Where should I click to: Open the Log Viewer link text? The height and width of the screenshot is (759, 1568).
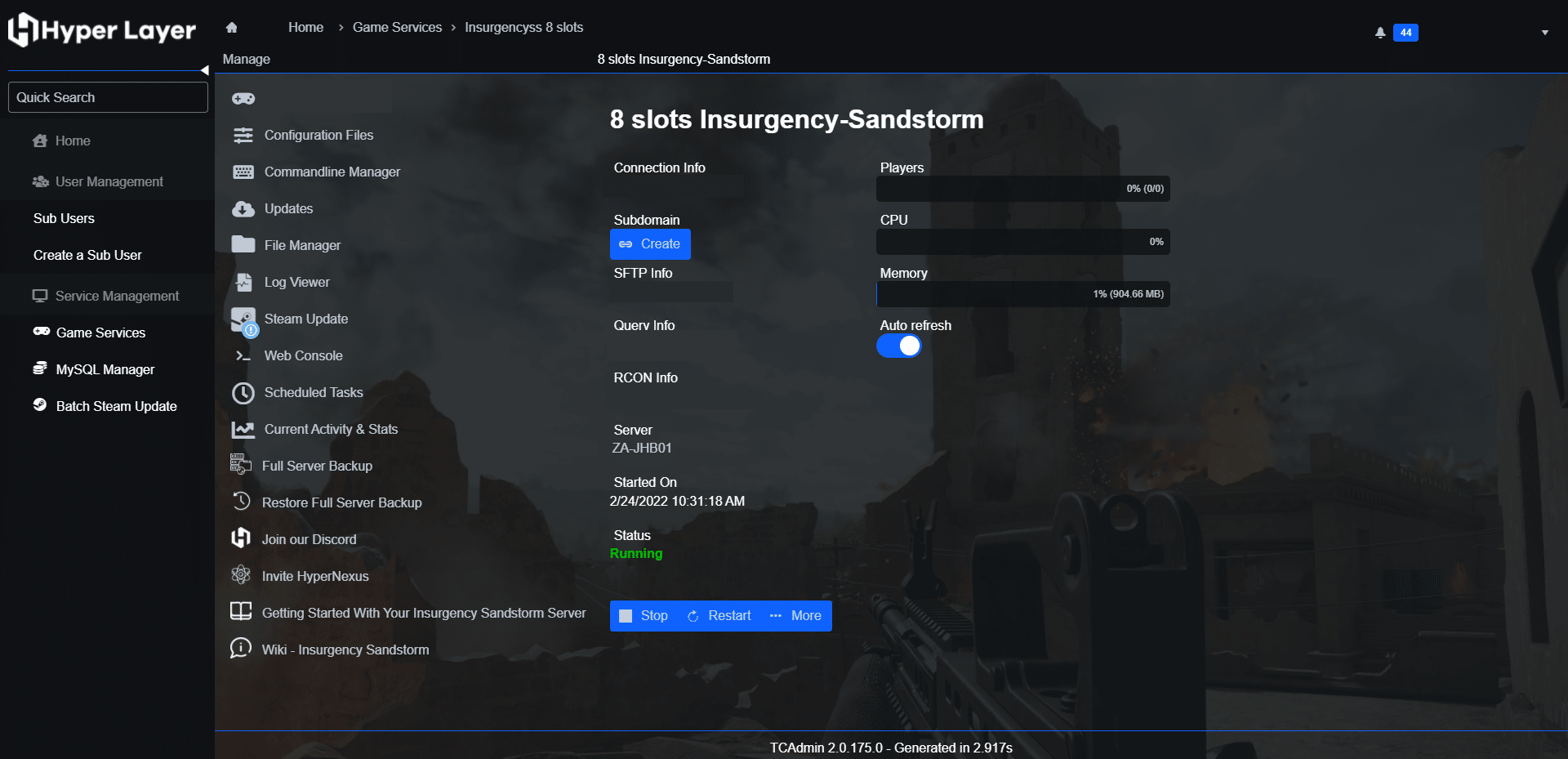[297, 282]
